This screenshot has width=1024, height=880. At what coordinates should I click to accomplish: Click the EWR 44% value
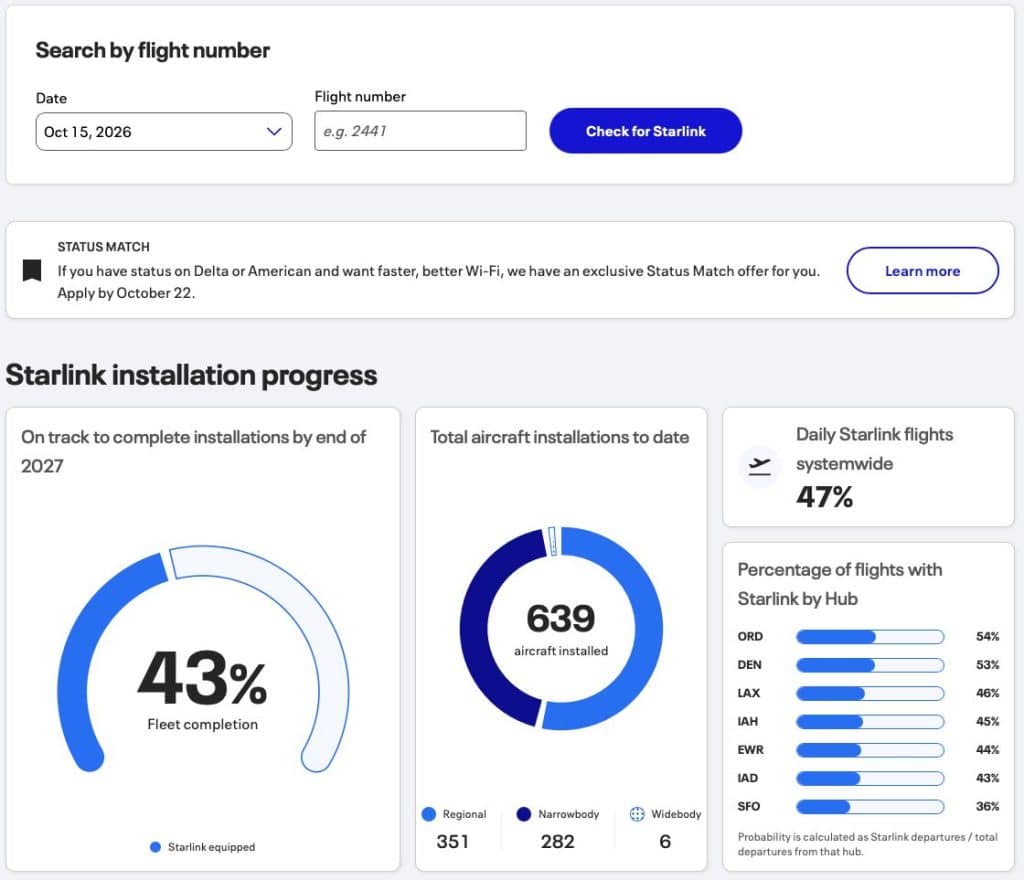987,750
